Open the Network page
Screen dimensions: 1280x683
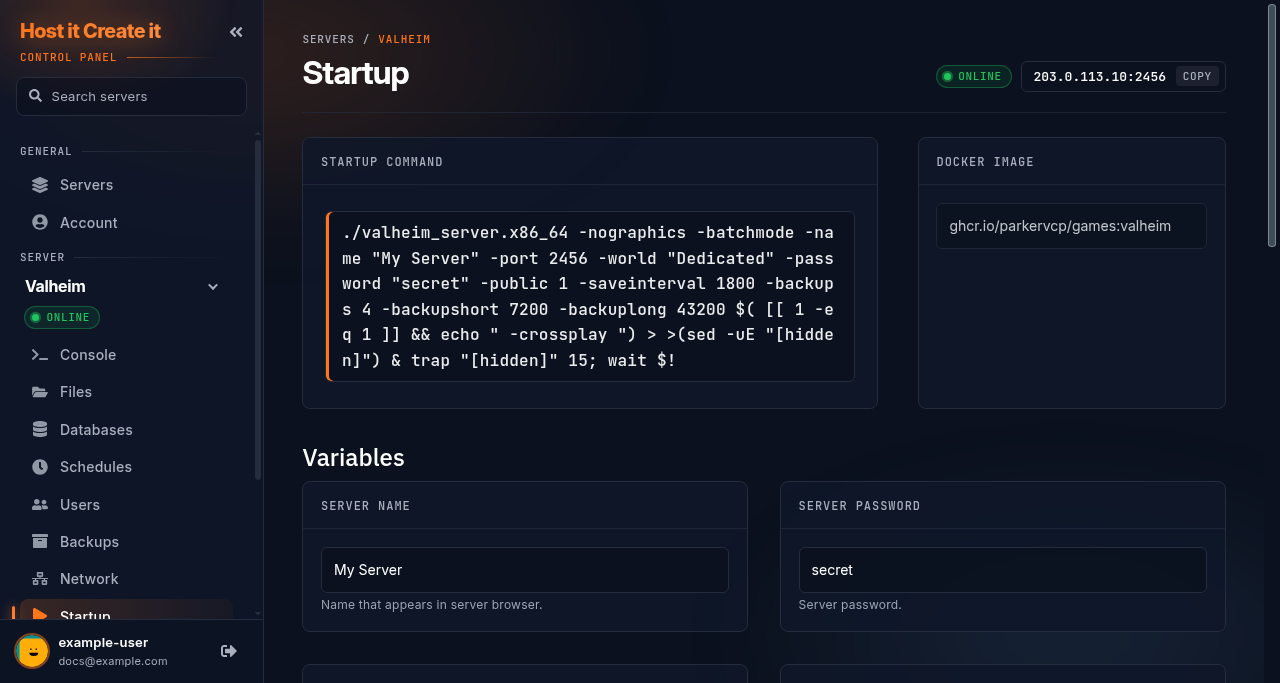(x=126, y=579)
